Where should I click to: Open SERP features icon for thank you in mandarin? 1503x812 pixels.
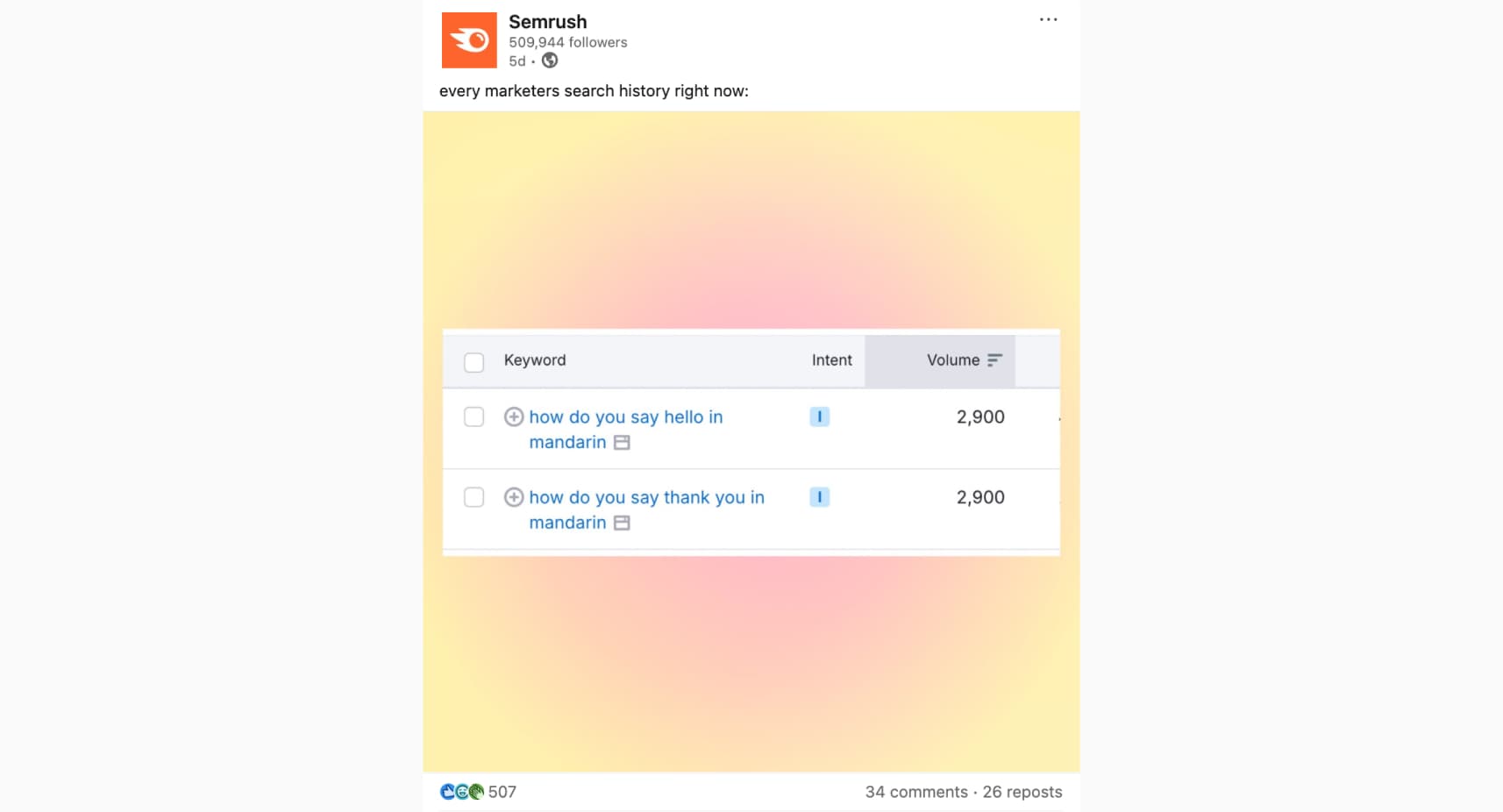(622, 524)
